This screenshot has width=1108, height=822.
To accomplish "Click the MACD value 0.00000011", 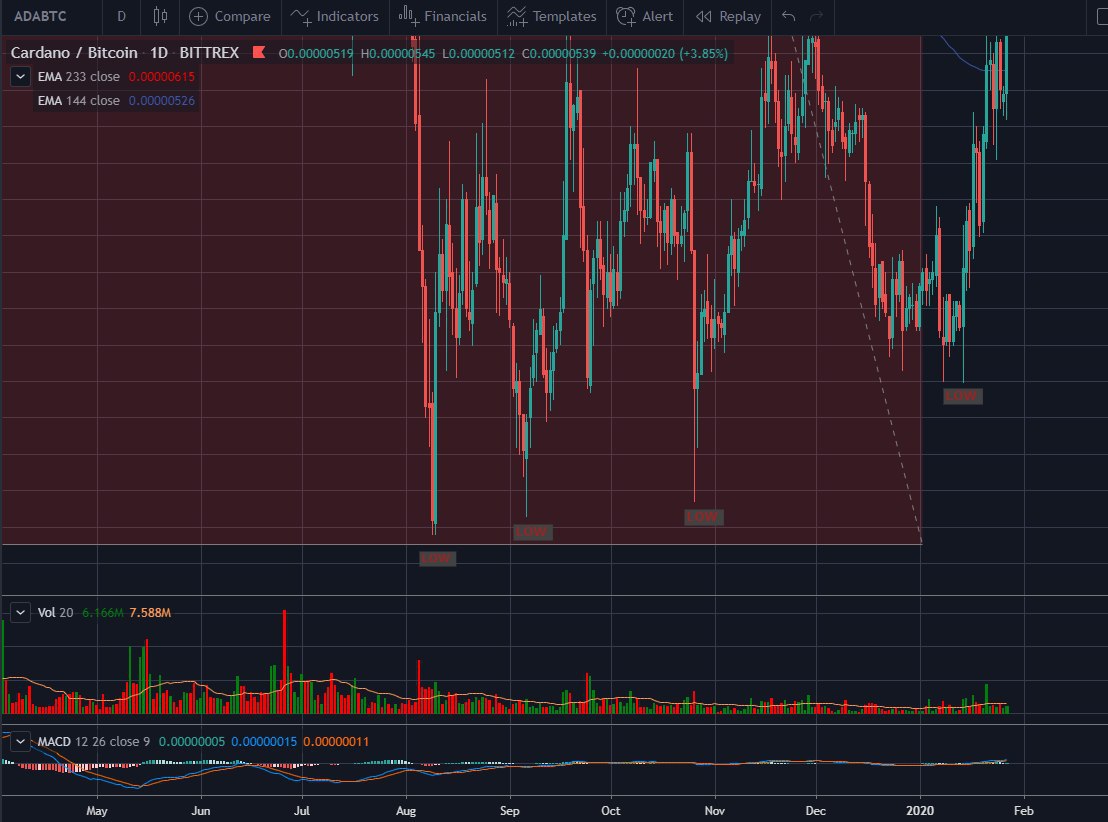I will pyautogui.click(x=336, y=741).
